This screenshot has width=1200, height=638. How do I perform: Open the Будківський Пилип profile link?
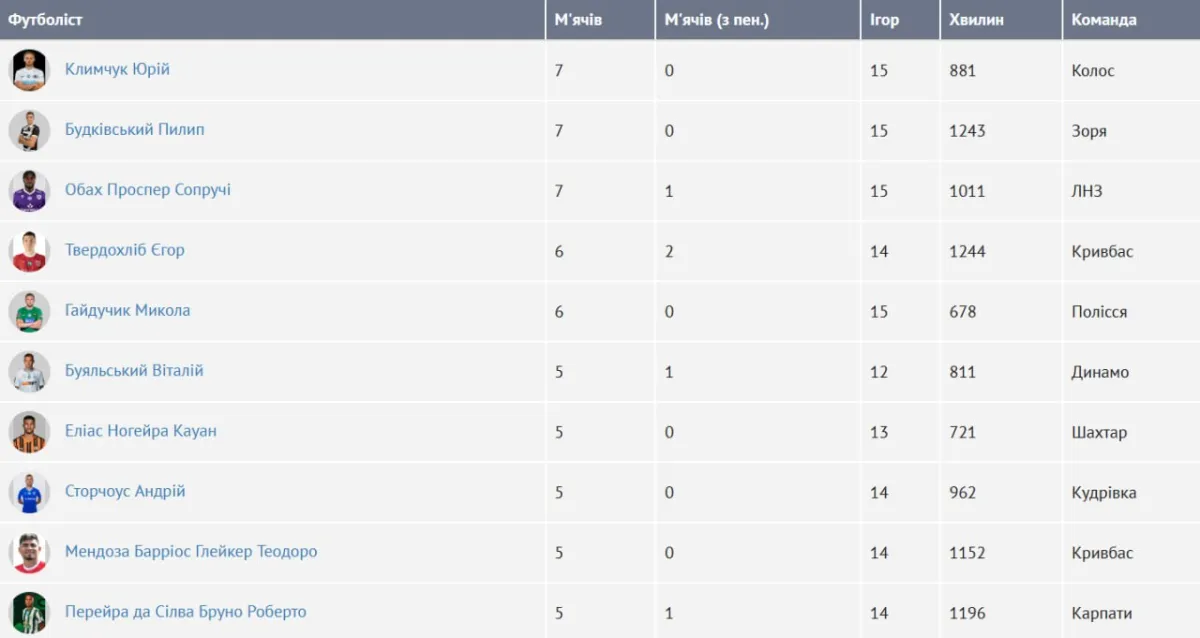click(x=134, y=130)
